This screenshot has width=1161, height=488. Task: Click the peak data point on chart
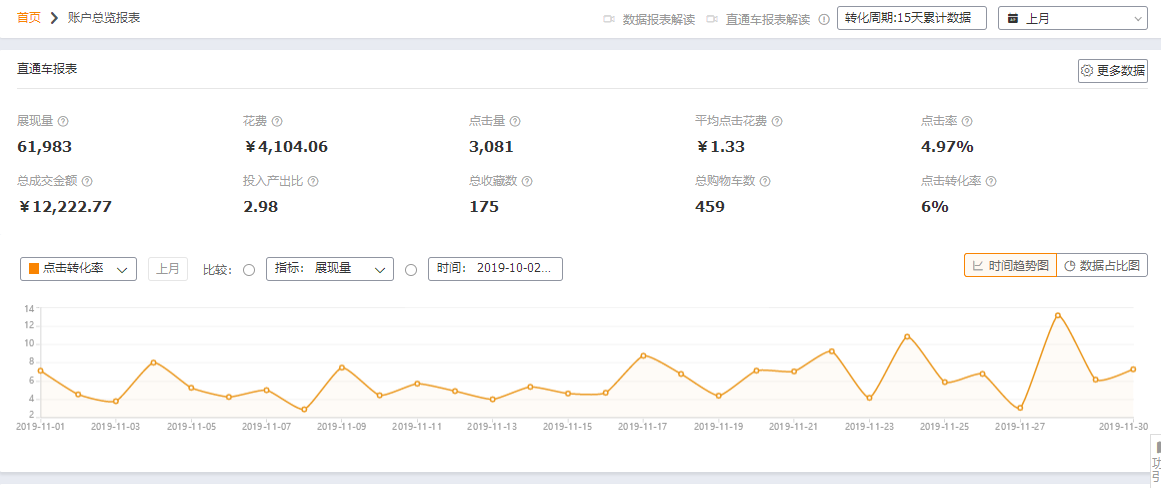[1057, 316]
